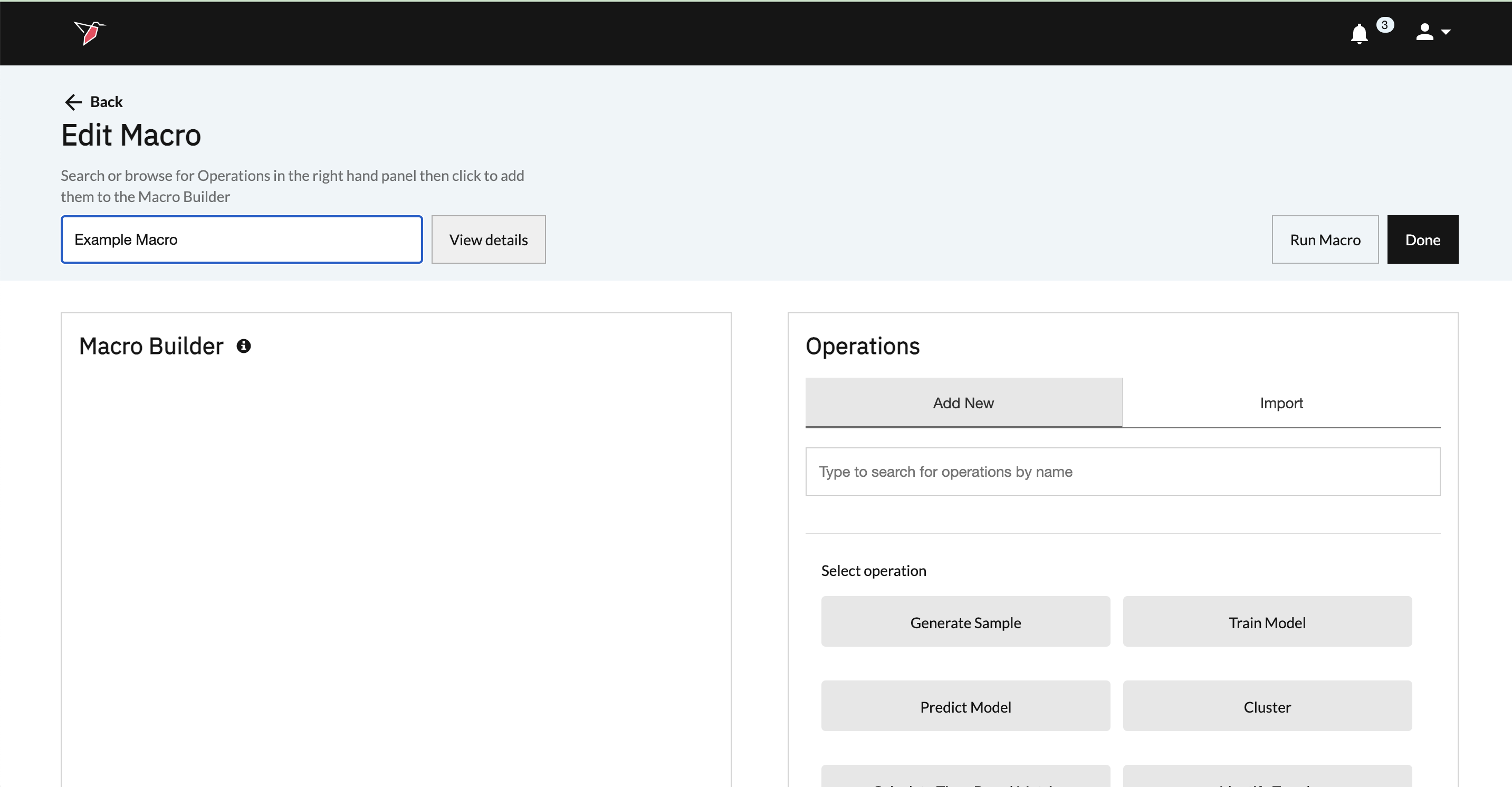Add the Generate Sample operation
The image size is (1512, 787).
(x=965, y=622)
